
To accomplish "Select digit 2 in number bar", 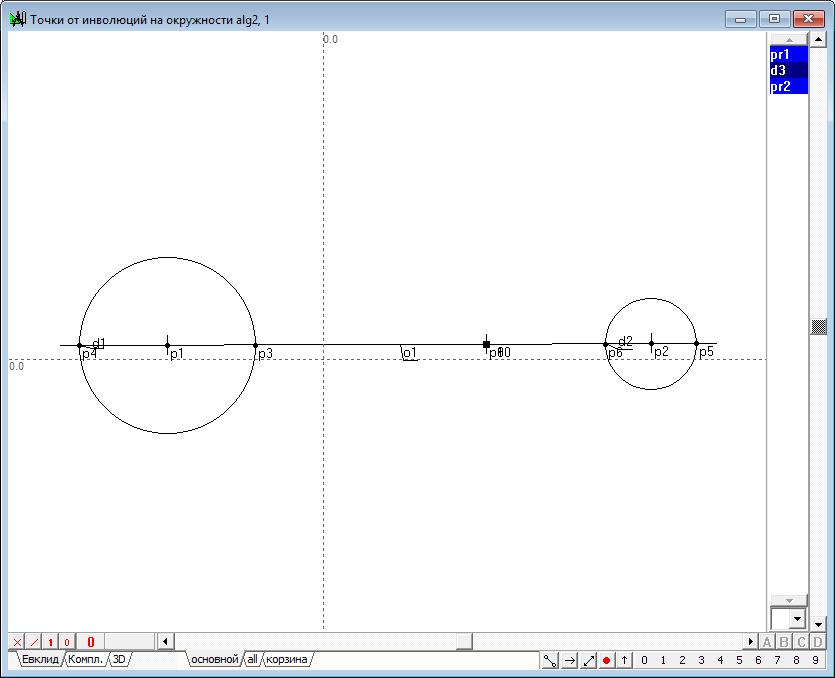I will (x=682, y=660).
